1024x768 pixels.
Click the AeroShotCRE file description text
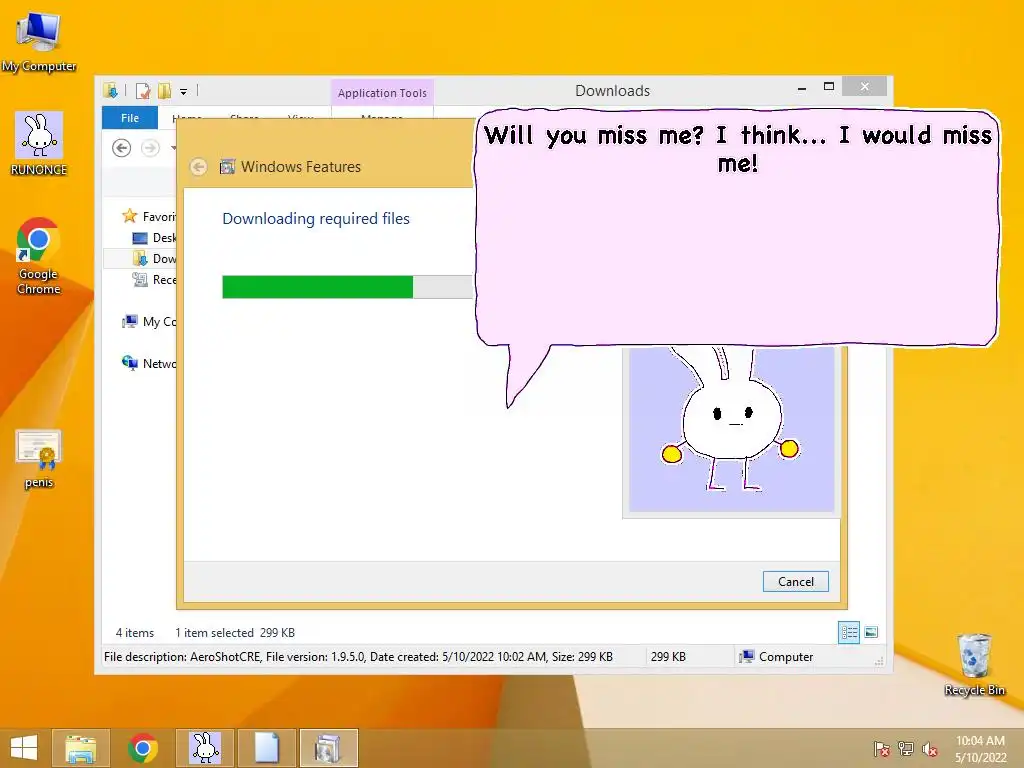click(359, 657)
